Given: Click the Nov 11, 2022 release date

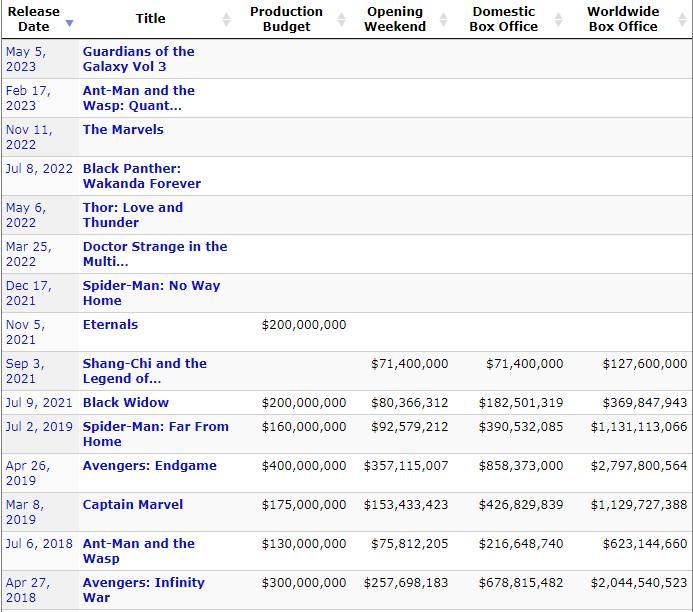Looking at the screenshot, I should 29,137.
